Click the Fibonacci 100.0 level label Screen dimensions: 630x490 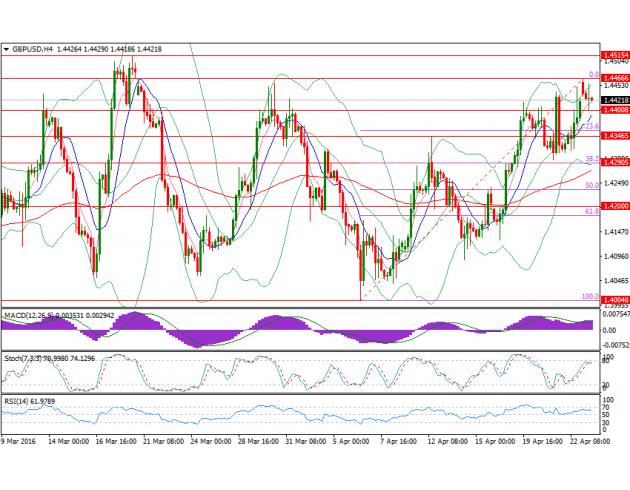(x=589, y=296)
